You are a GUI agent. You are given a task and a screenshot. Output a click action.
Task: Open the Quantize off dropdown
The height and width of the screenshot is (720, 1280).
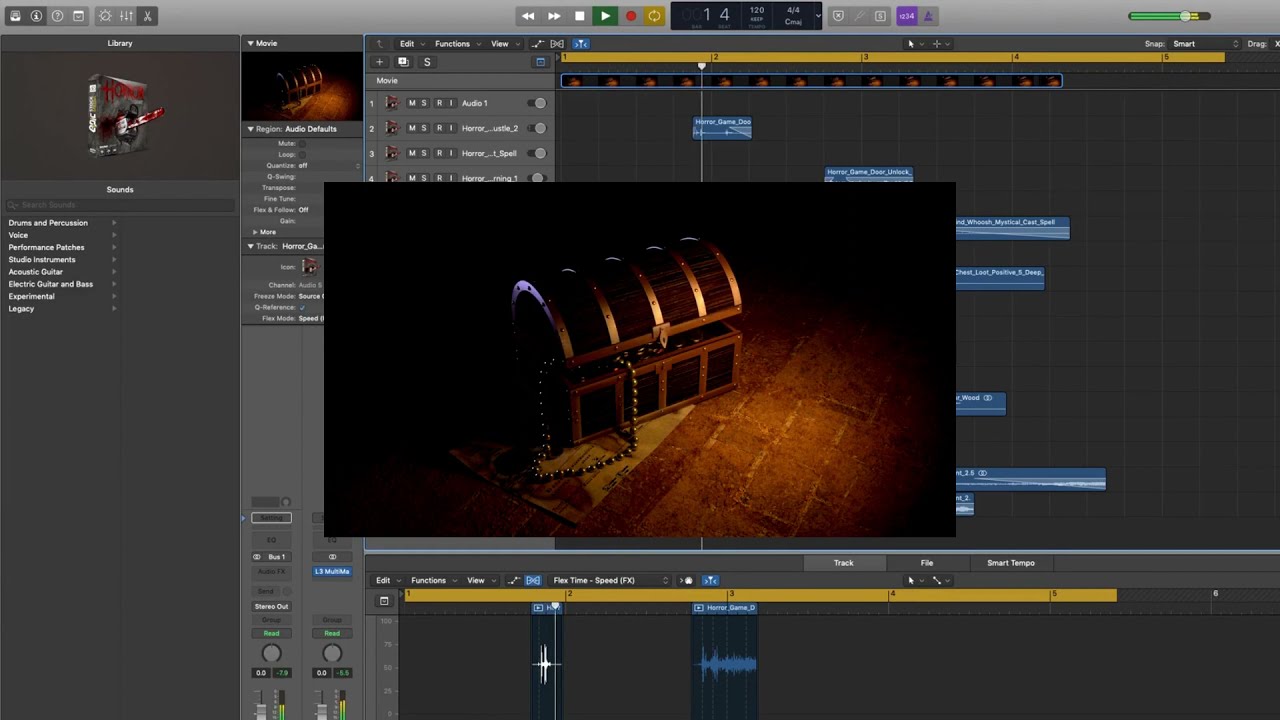tap(328, 165)
